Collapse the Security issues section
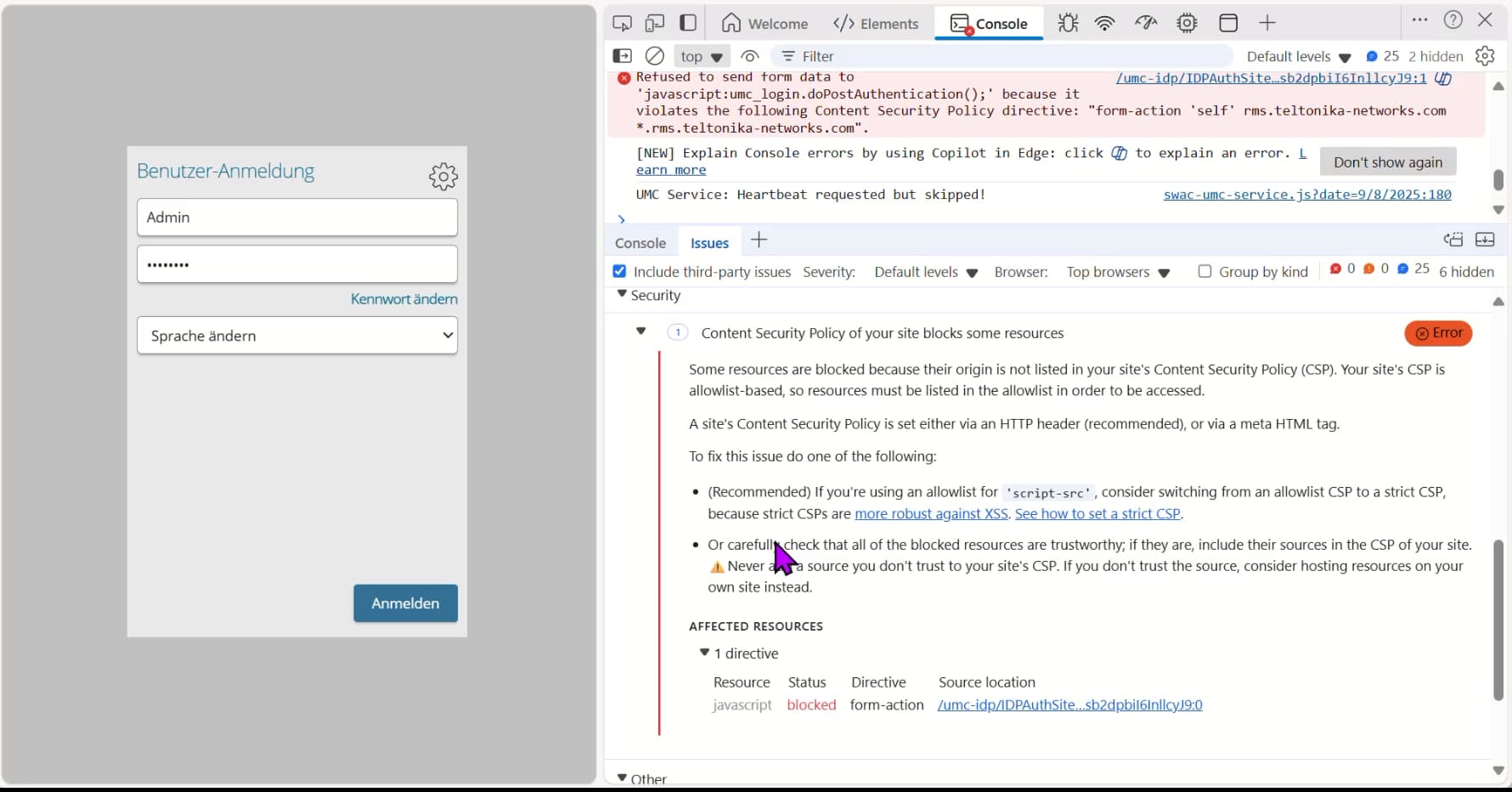Image resolution: width=1512 pixels, height=792 pixels. pyautogui.click(x=623, y=294)
